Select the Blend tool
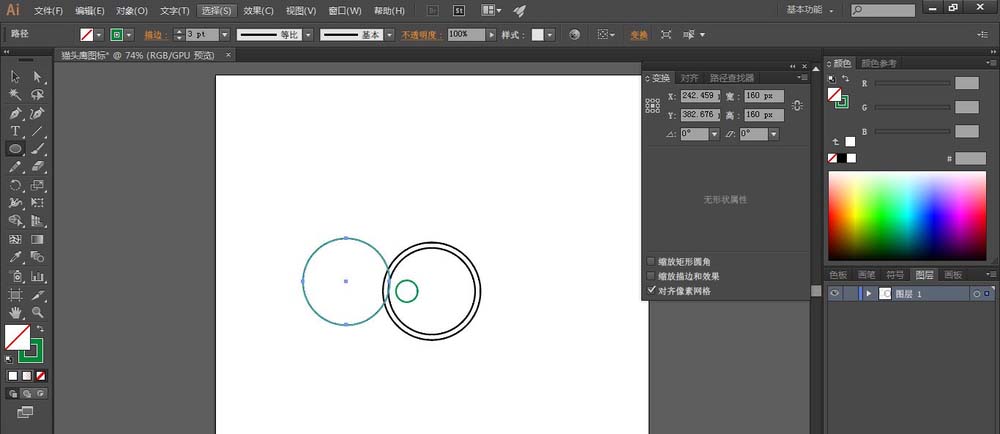Viewport: 1000px width, 434px height. [x=37, y=257]
